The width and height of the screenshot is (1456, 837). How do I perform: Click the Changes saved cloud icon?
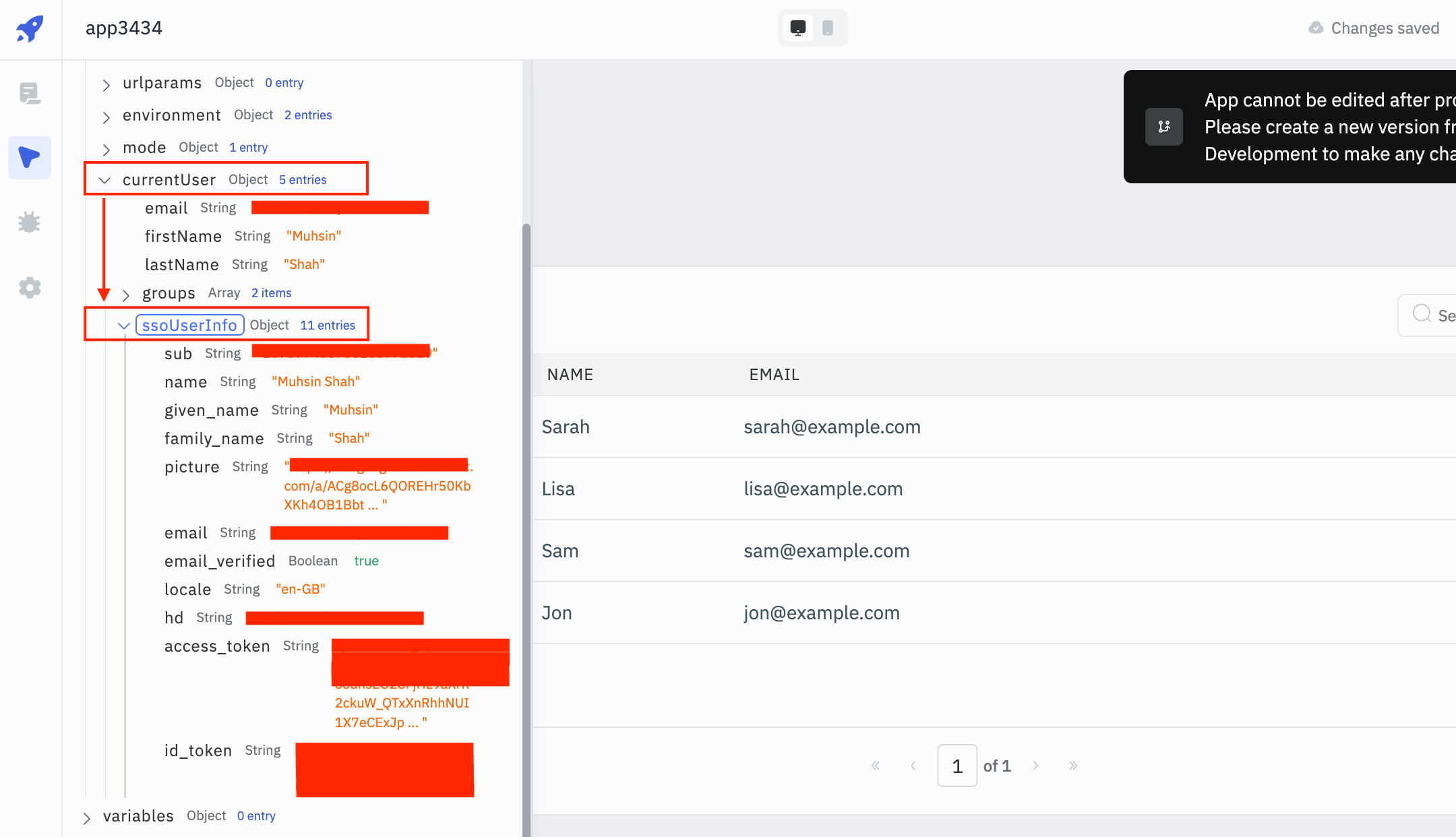point(1315,28)
